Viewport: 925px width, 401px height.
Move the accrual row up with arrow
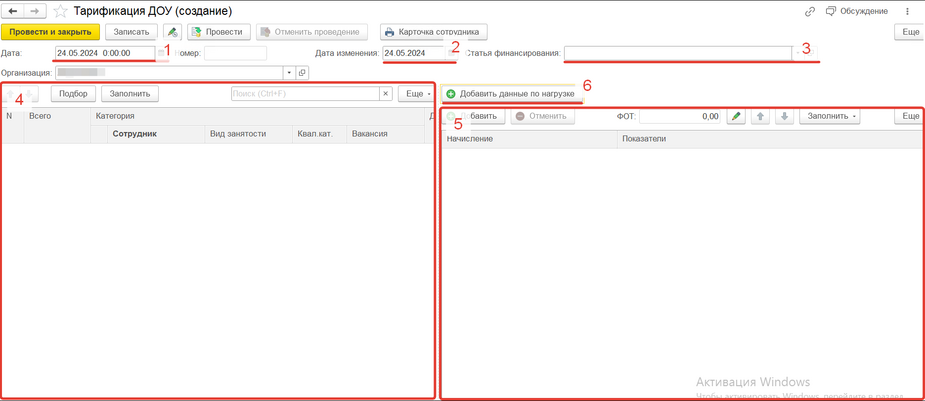760,116
